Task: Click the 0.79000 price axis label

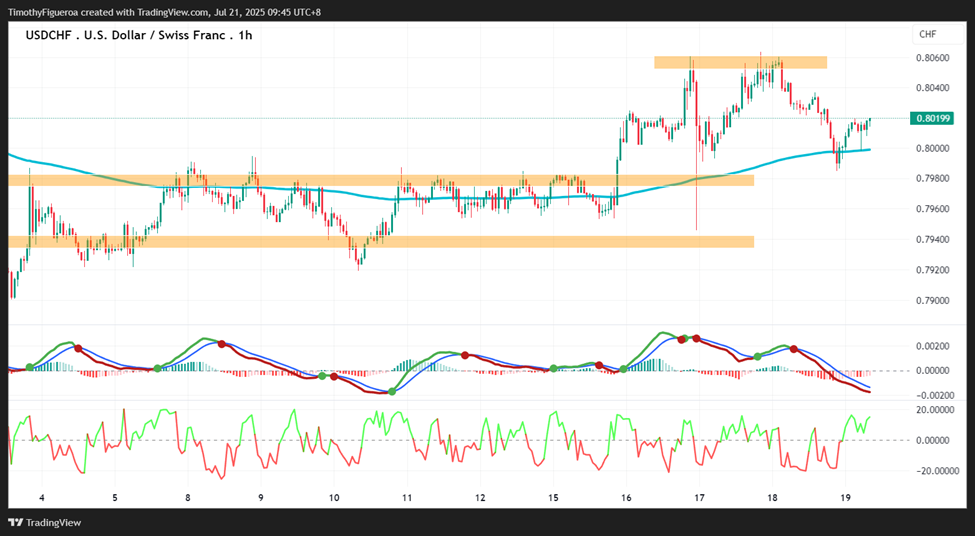Action: tap(931, 300)
